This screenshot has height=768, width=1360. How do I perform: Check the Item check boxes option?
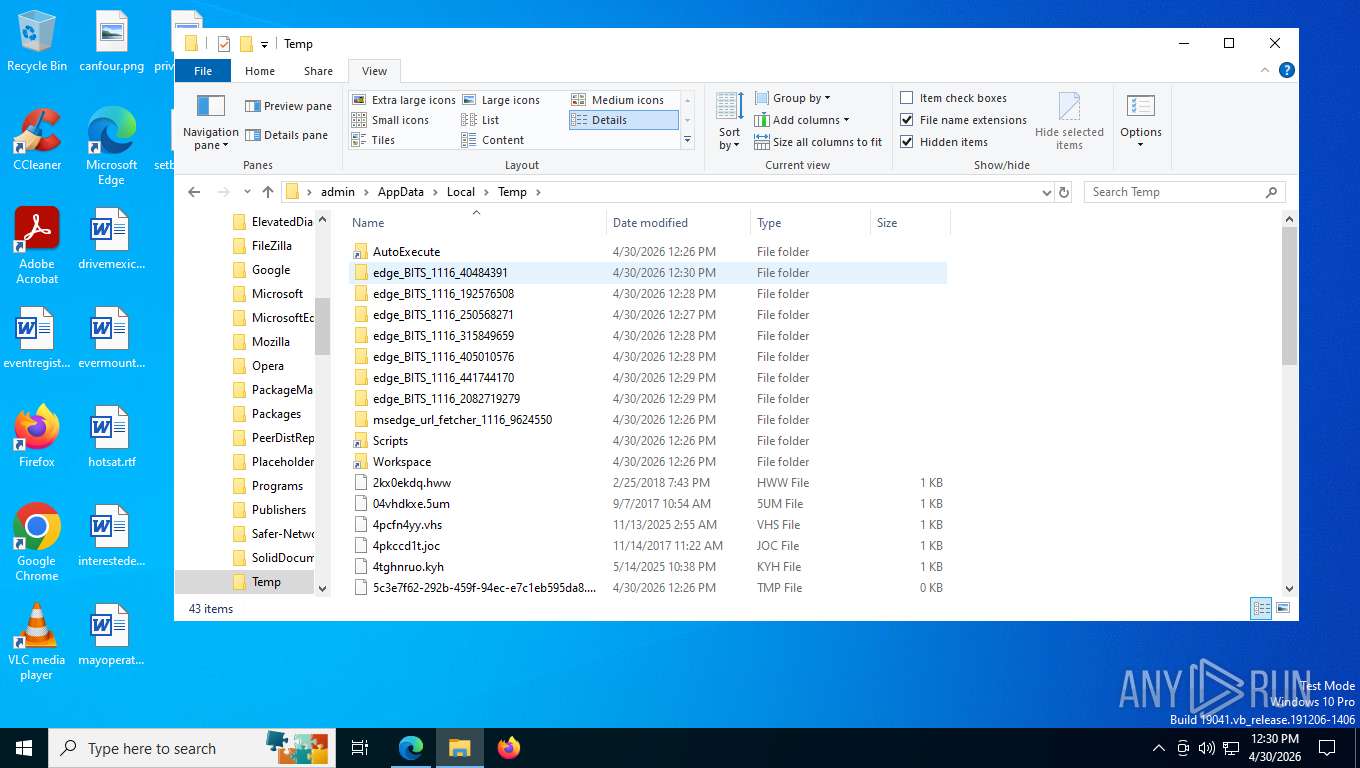[x=953, y=98]
